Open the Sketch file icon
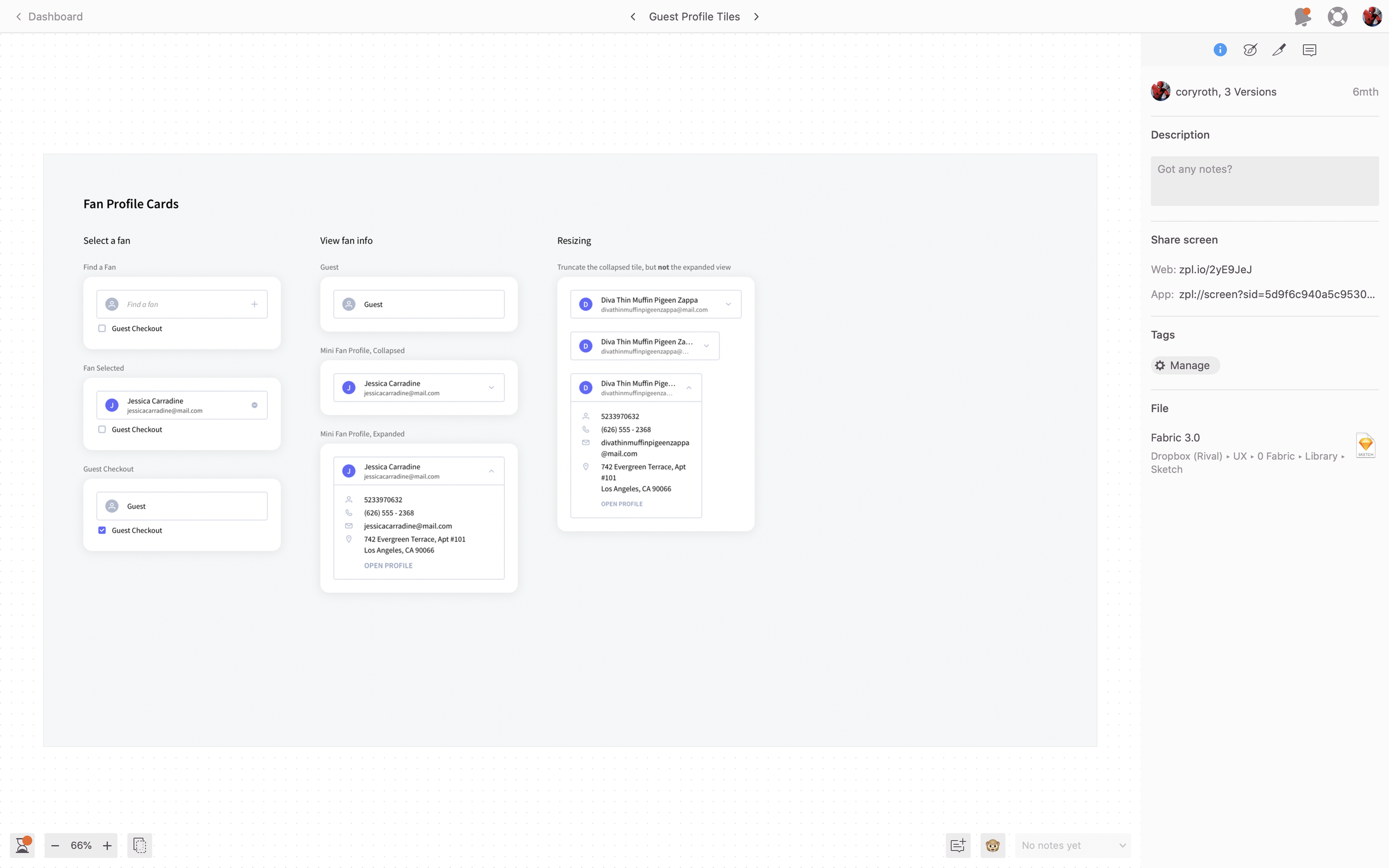Image resolution: width=1389 pixels, height=868 pixels. (1366, 445)
